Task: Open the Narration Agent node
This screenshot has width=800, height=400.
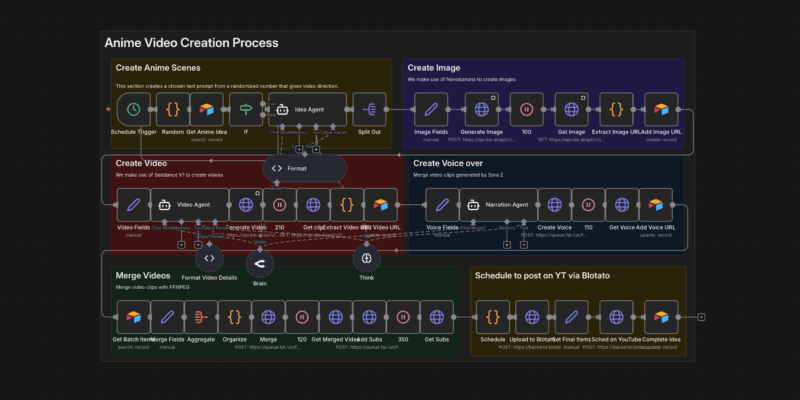Action: (x=492, y=205)
